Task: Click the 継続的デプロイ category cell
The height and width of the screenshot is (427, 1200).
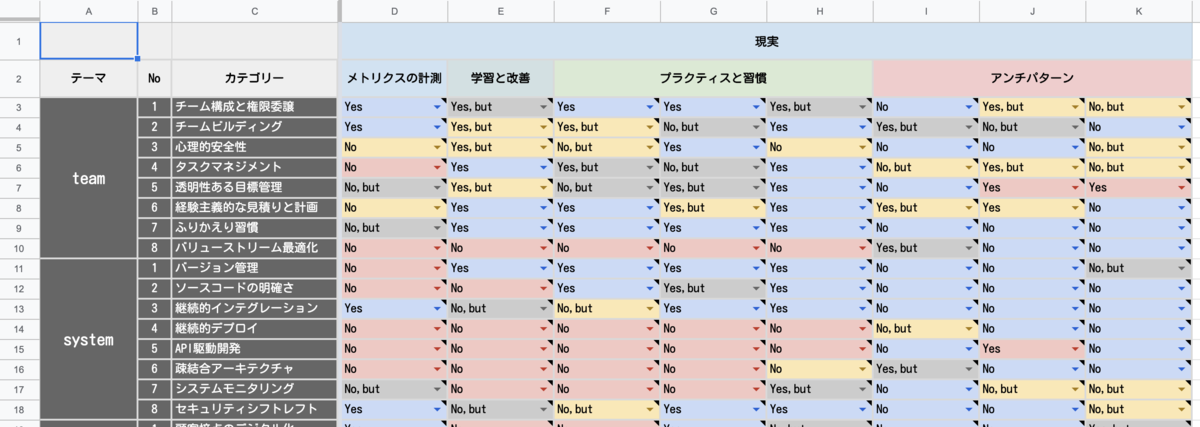Action: [x=254, y=328]
